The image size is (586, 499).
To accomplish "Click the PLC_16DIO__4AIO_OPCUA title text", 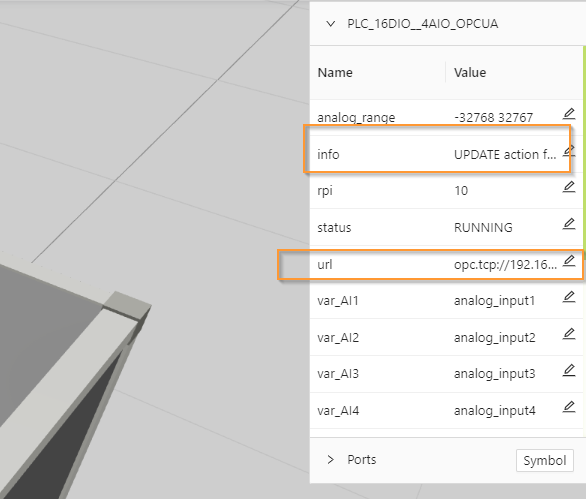I will tap(422, 24).
